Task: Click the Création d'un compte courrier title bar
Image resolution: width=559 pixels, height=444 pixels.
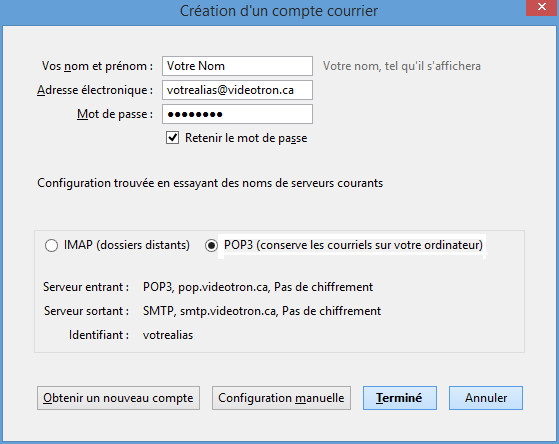Action: point(279,11)
